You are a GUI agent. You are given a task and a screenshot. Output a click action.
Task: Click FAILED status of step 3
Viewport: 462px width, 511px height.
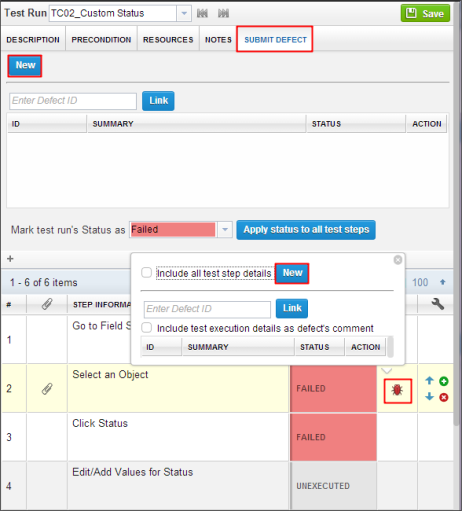(x=333, y=437)
